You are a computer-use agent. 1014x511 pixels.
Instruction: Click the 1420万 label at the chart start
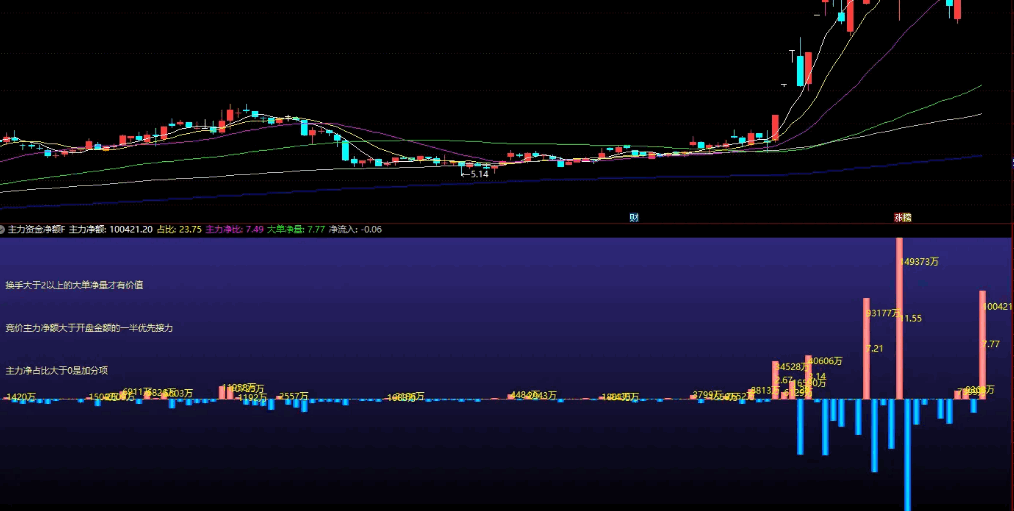(x=21, y=397)
